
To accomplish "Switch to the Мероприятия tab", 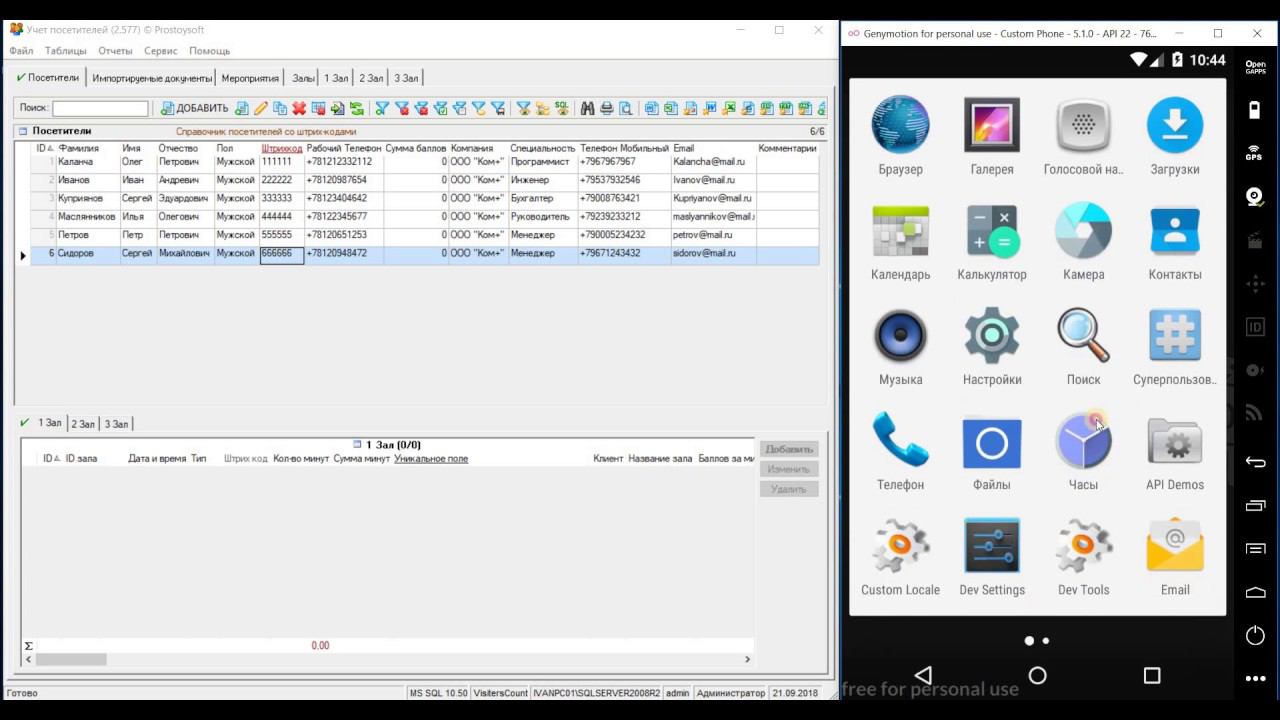I will coord(249,78).
